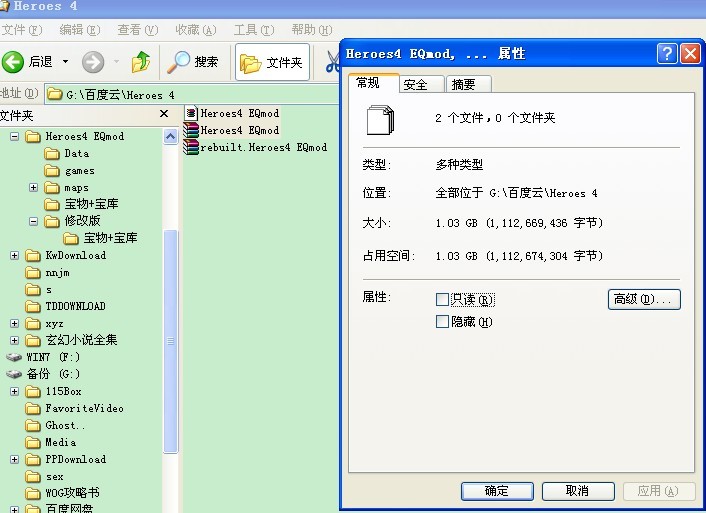Viewport: 706px width, 513px height.
Task: Select the 备份 (G:) drive icon
Action: click(14, 374)
